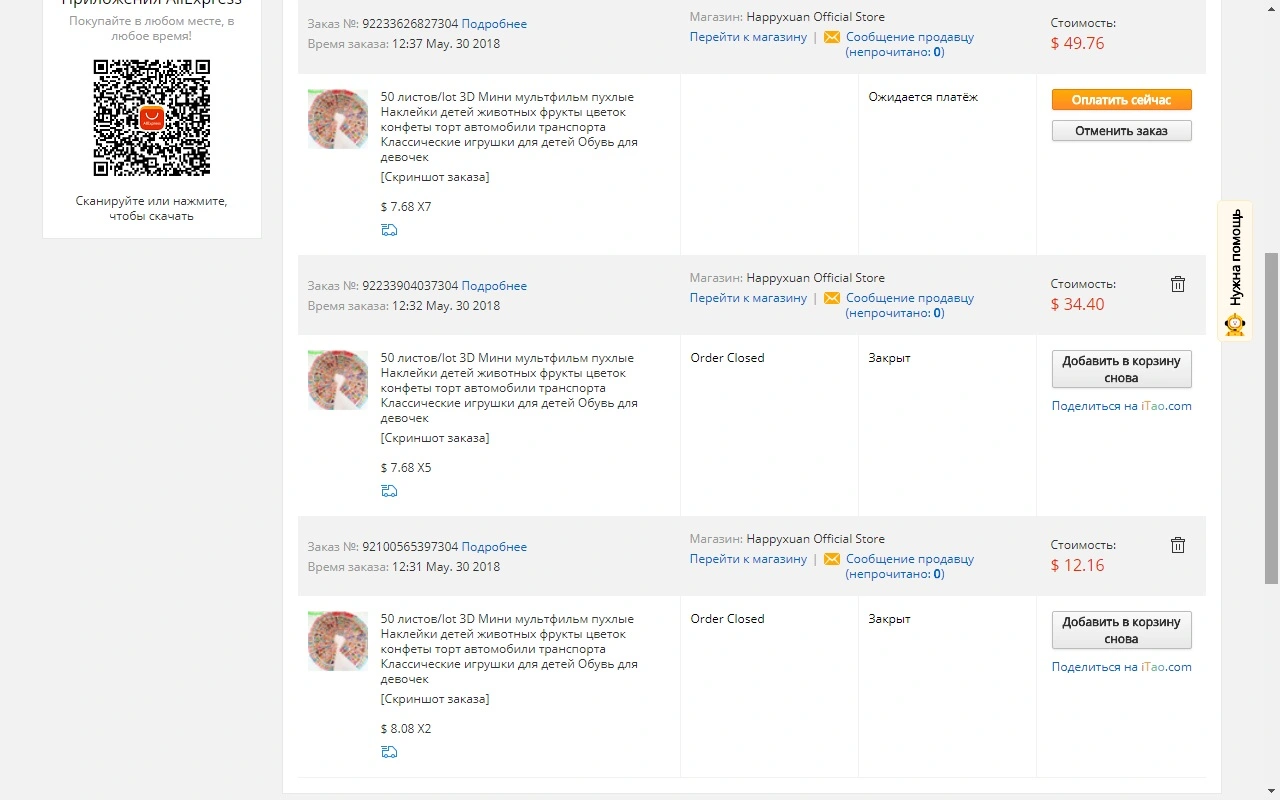Click shipping truck icon under $7.68 X5
Image resolution: width=1280 pixels, height=800 pixels.
(x=389, y=491)
